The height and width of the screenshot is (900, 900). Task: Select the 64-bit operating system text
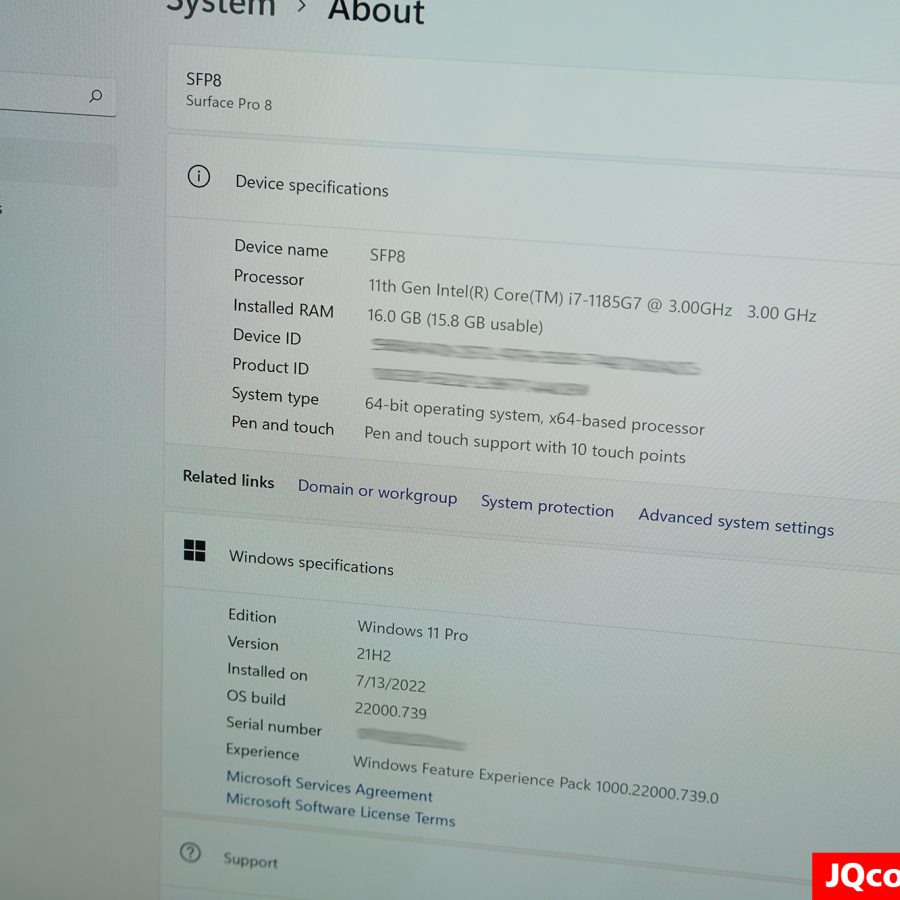point(534,416)
